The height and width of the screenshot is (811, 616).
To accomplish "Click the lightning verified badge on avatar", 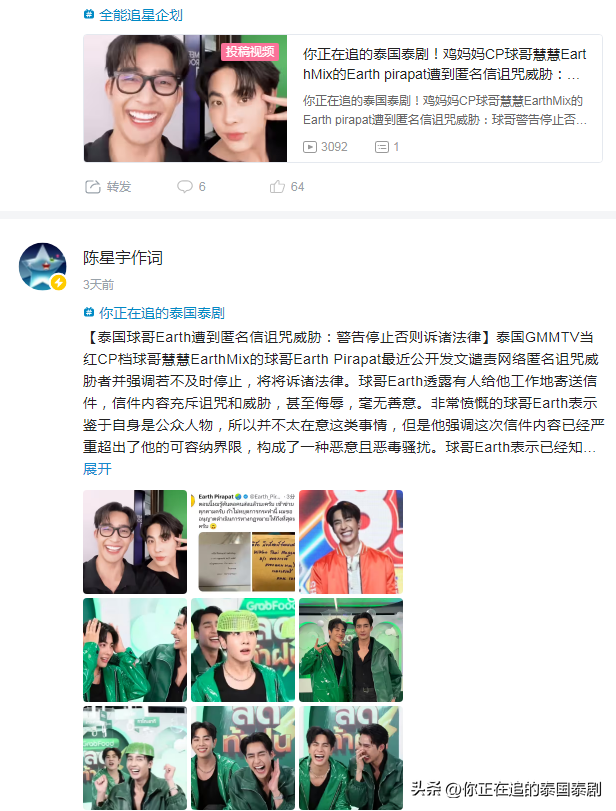I will (x=58, y=282).
